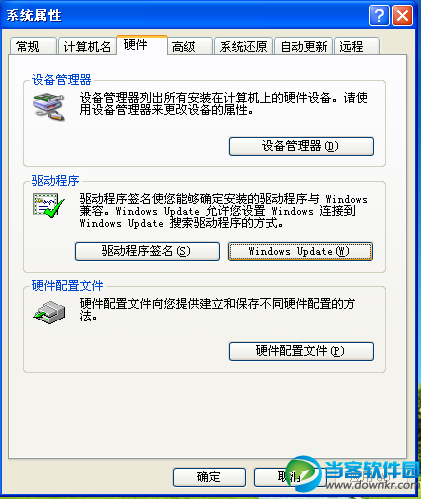Open the 系统还原 tab
This screenshot has width=421, height=499.
(243, 46)
